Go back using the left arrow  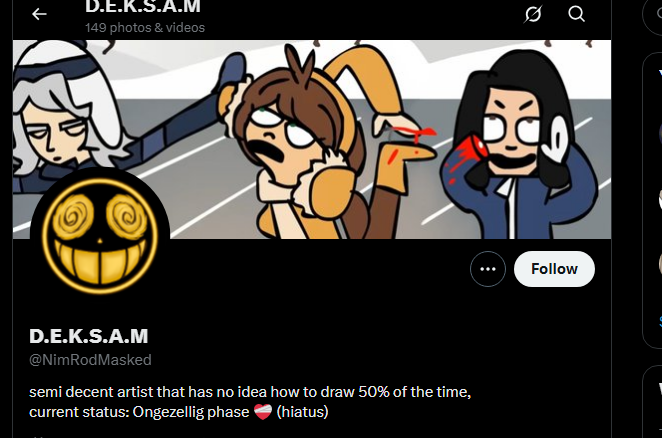tap(39, 14)
